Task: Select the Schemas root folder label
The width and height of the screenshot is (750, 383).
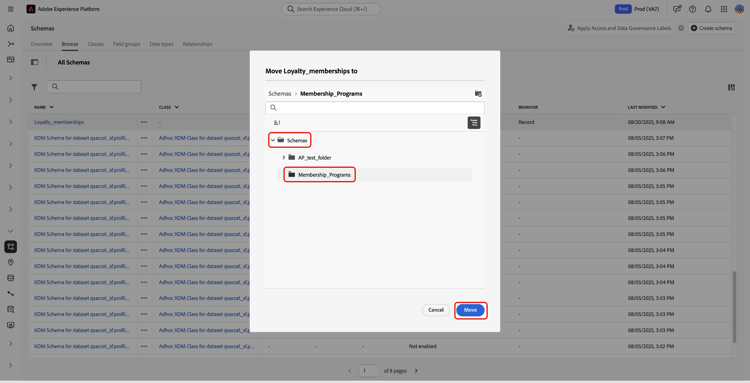Action: (x=297, y=140)
